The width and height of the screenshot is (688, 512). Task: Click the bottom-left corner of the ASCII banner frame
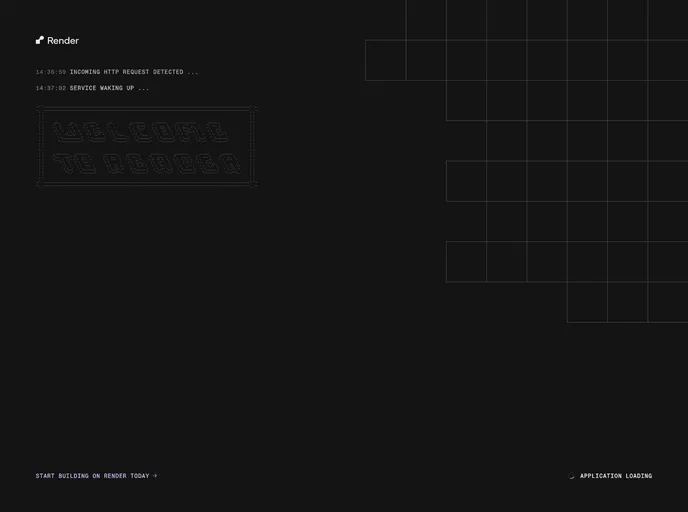(x=40, y=184)
